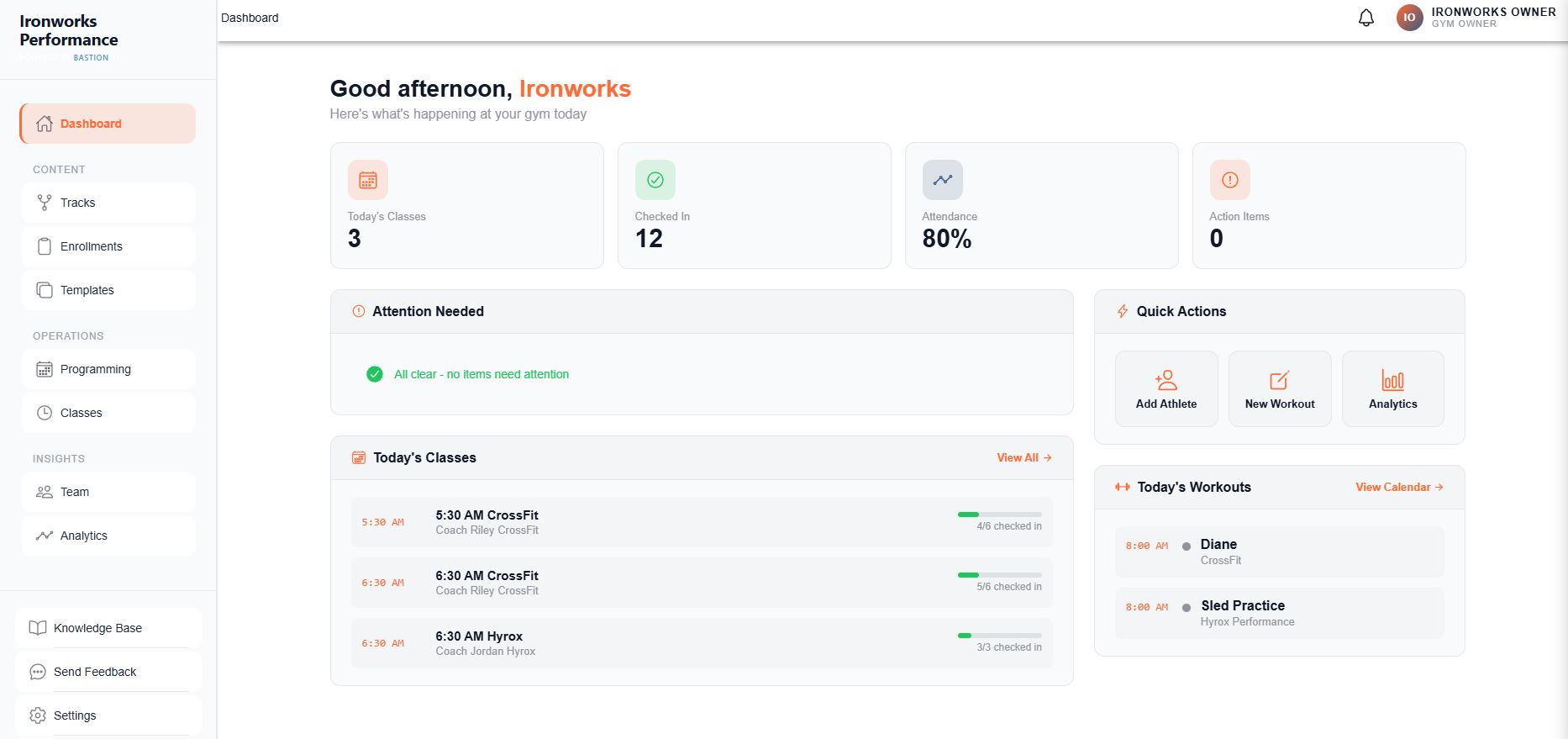Click the Add Athlete person-plus icon
The image size is (1568, 739).
click(1166, 380)
